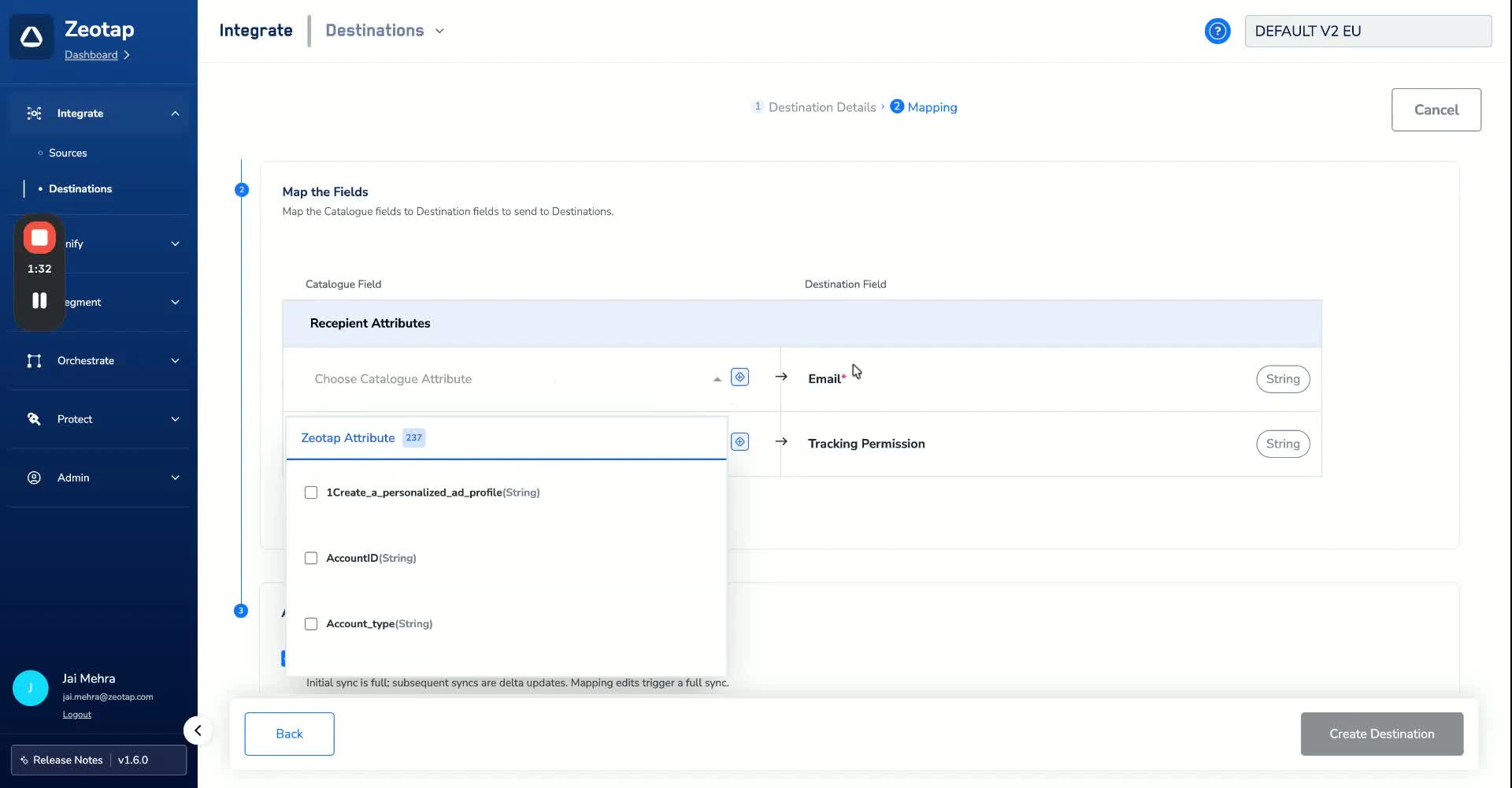Screen dimensions: 1512x788
Task: Click the Admin sidebar icon
Action: pyautogui.click(x=34, y=478)
